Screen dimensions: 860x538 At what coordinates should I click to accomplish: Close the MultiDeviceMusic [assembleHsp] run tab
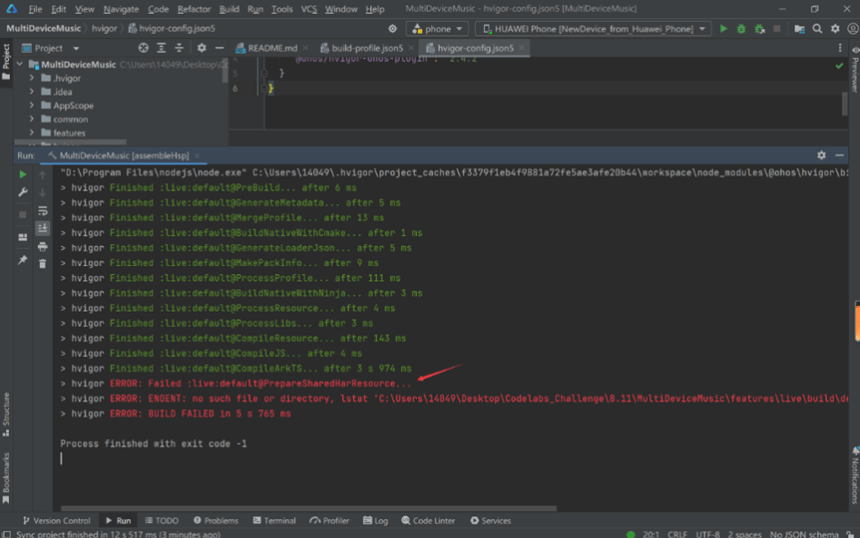tap(197, 156)
